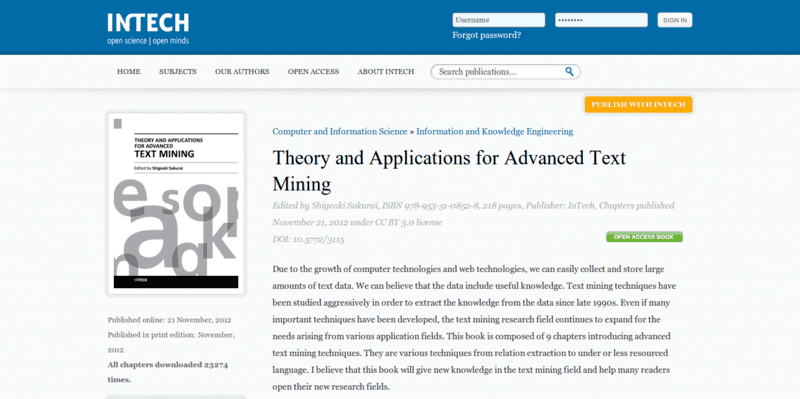Click the InTech logo in header
800x399 pixels.
point(148,29)
